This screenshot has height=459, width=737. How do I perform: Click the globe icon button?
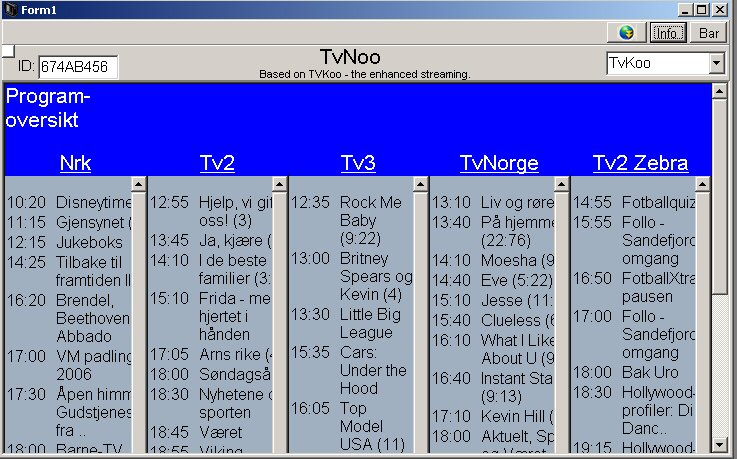pos(627,33)
